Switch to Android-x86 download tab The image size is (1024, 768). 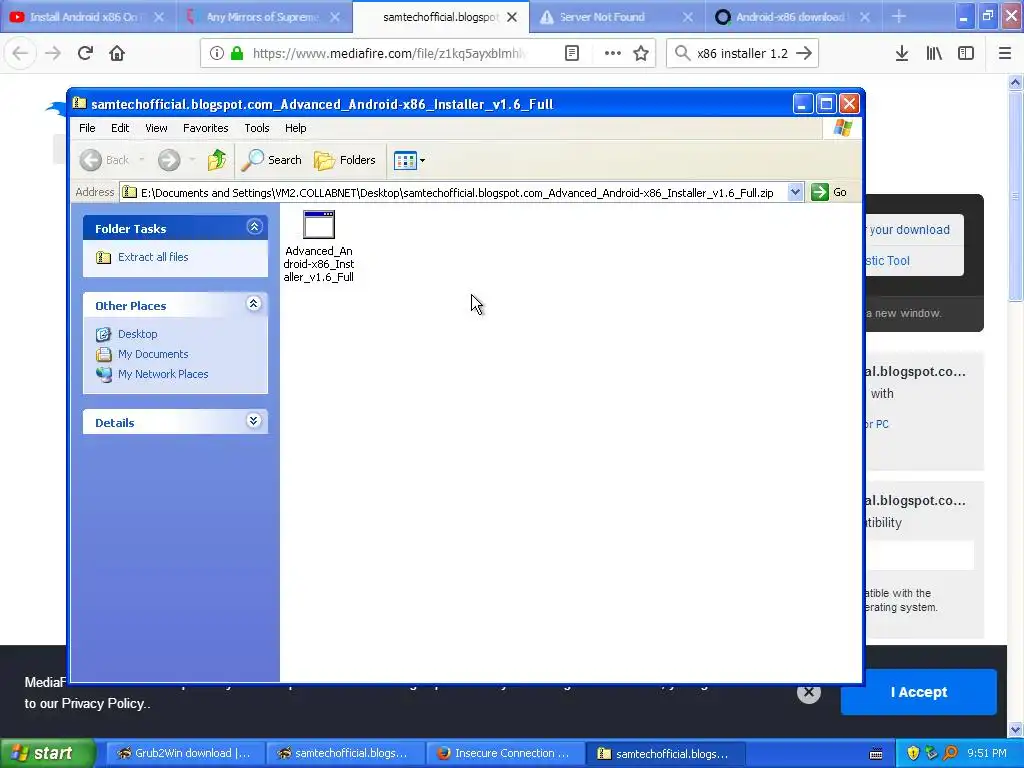(793, 17)
